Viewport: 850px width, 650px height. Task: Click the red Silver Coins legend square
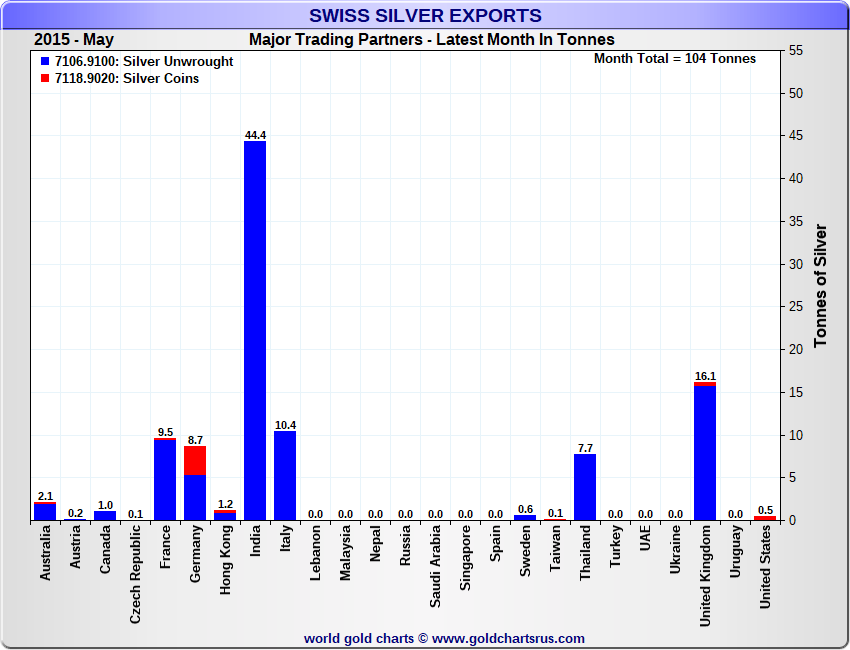coord(45,79)
